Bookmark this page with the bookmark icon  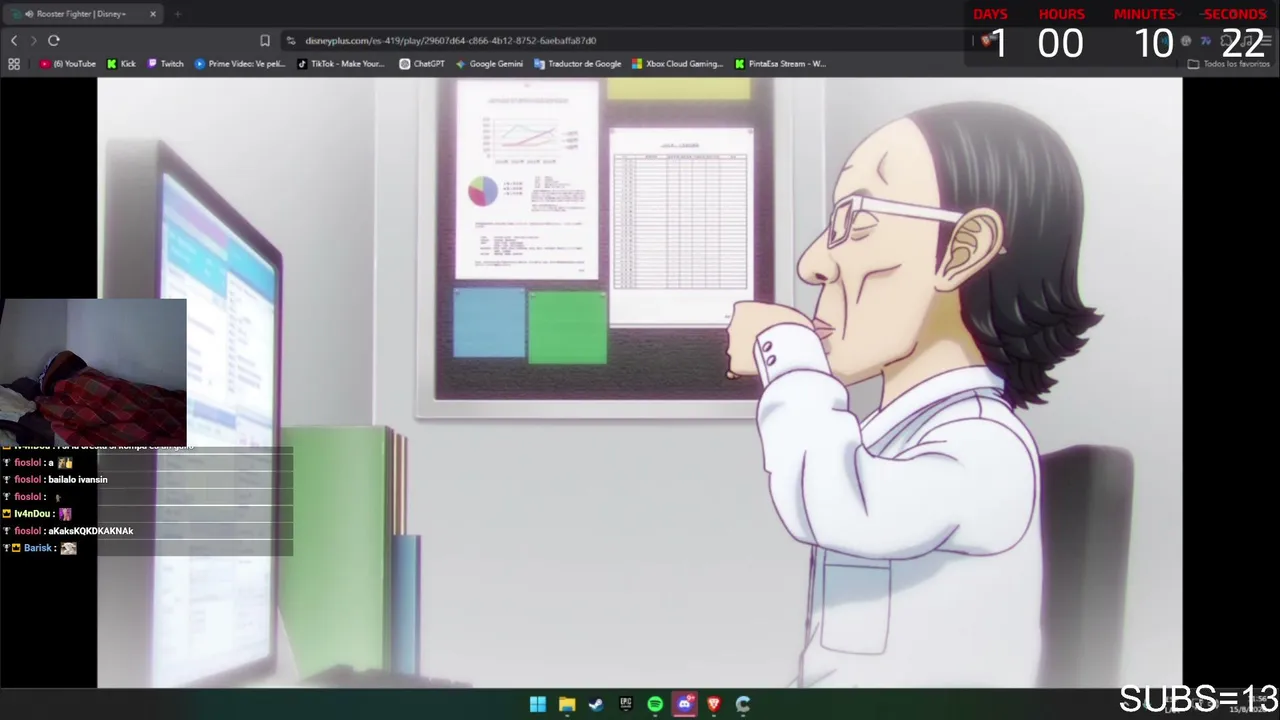click(x=265, y=40)
